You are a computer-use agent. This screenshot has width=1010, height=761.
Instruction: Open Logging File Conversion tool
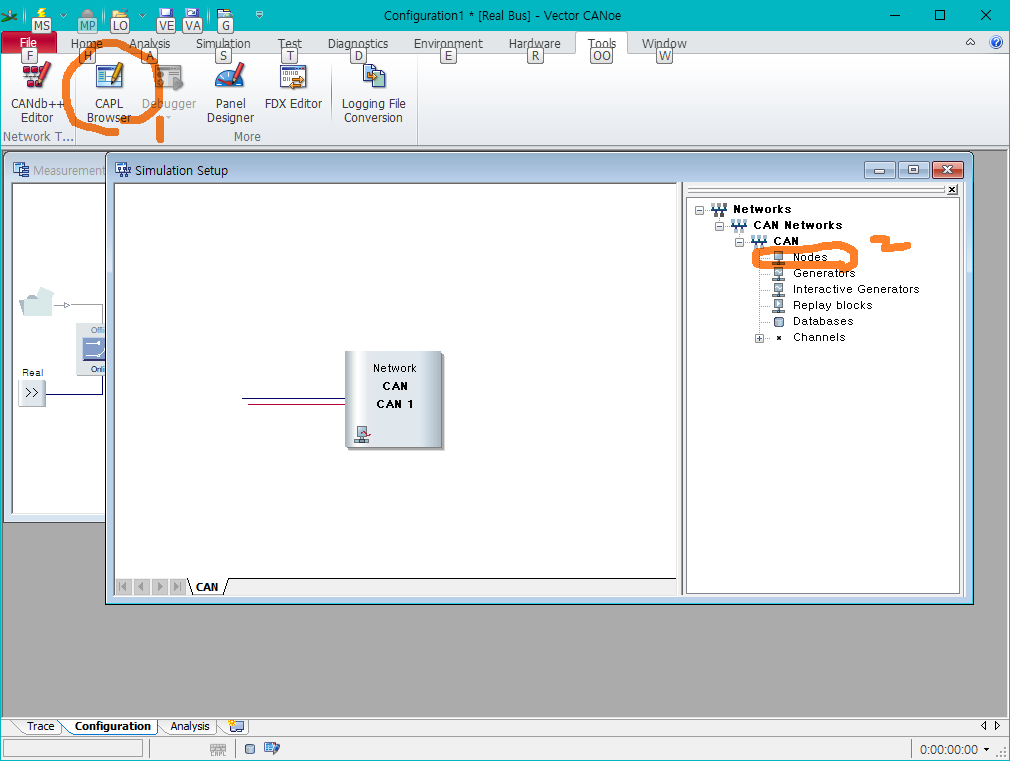373,93
